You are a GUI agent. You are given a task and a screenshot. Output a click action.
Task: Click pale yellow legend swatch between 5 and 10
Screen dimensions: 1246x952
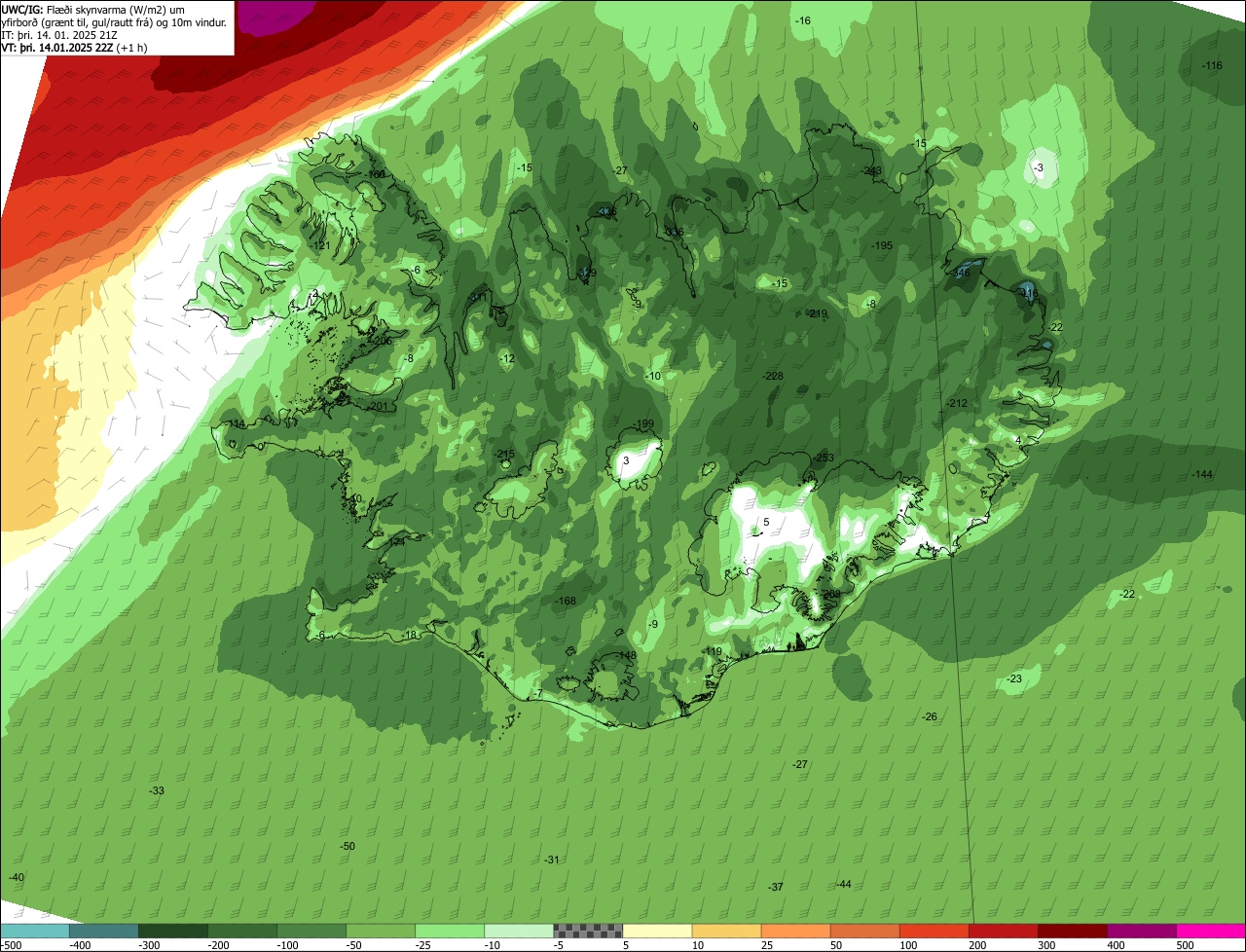point(657,931)
